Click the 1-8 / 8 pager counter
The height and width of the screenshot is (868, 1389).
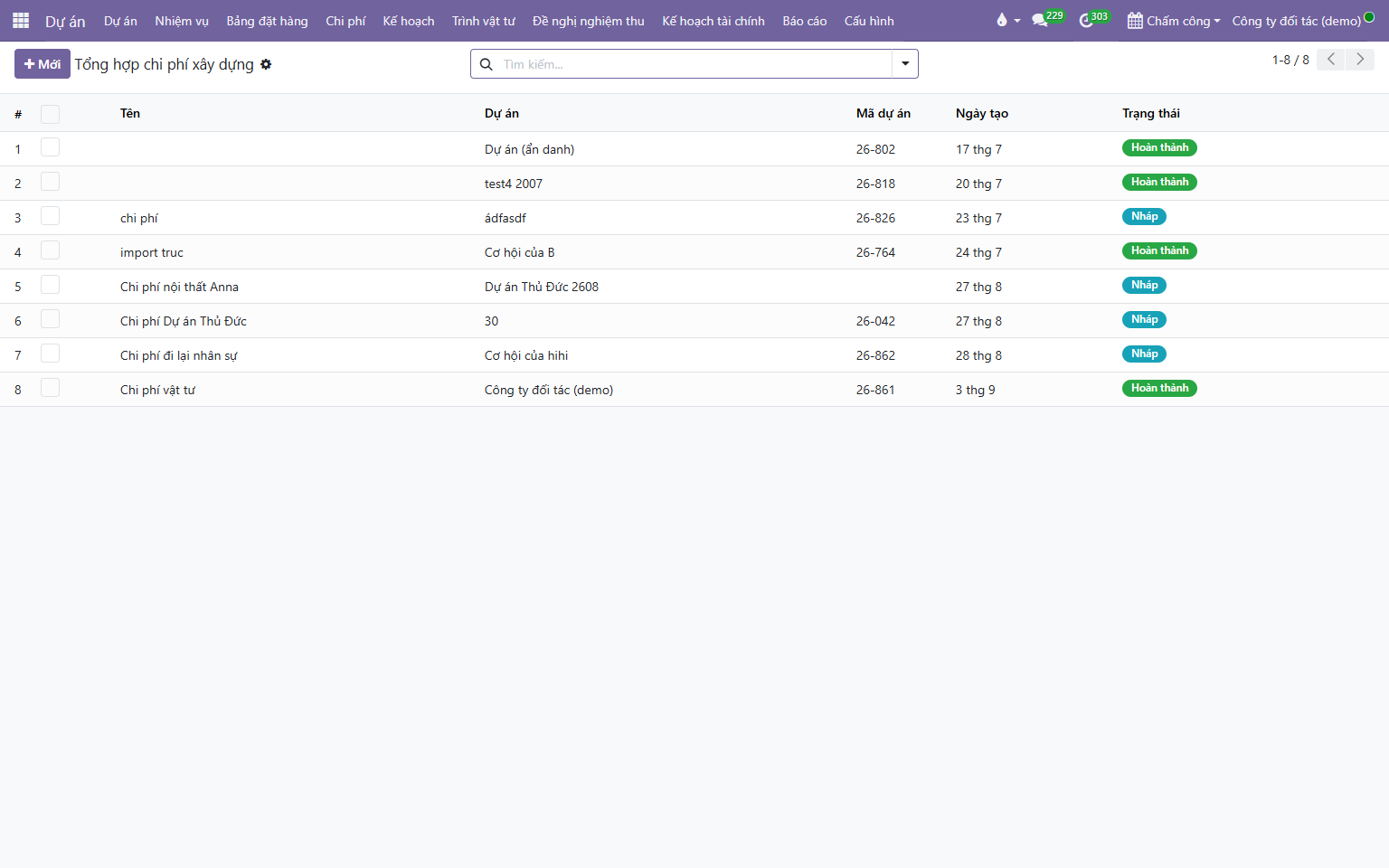[1290, 60]
